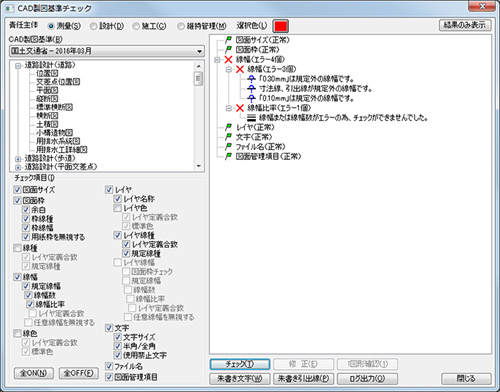500x392 pixels.
Task: Click red X icon beside 線幅比率(エラー-1個)
Action: point(240,108)
